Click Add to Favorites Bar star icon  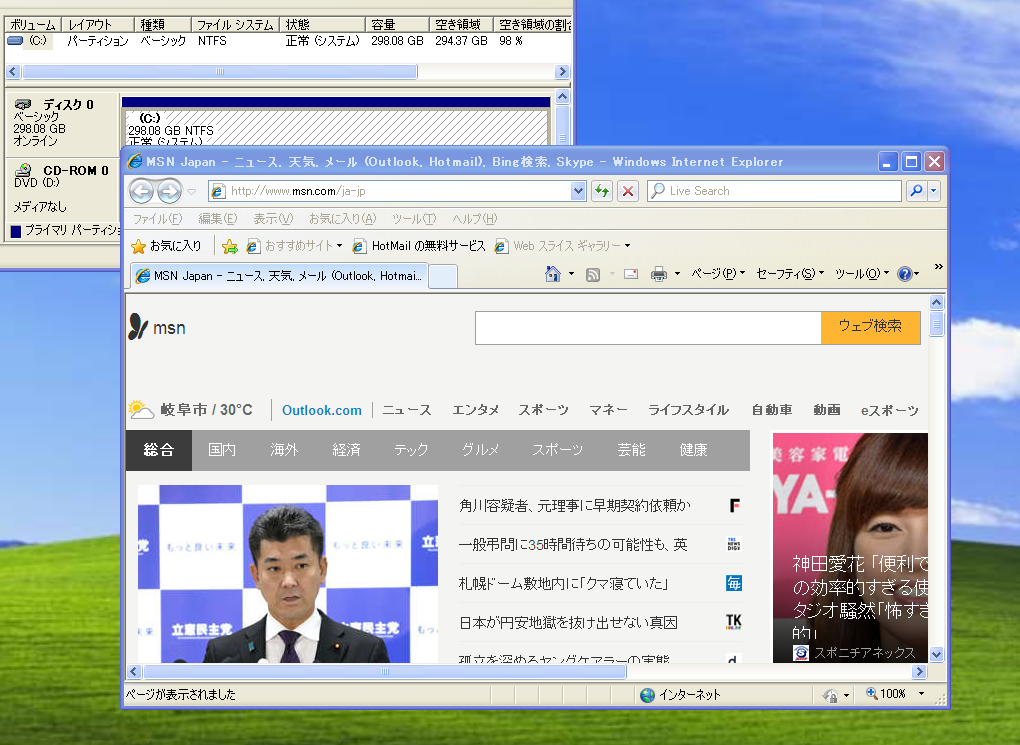pyautogui.click(x=230, y=246)
